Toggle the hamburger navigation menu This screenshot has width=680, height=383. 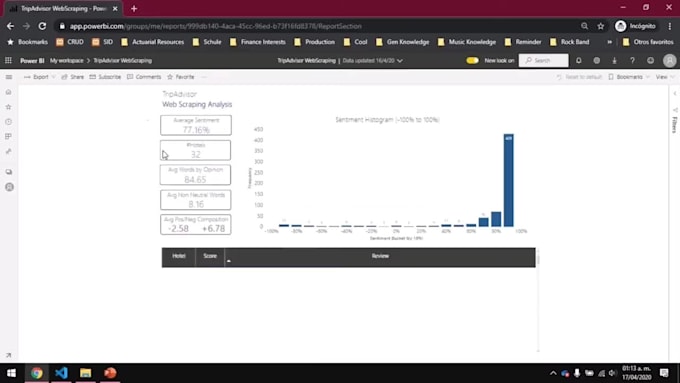[x=9, y=77]
